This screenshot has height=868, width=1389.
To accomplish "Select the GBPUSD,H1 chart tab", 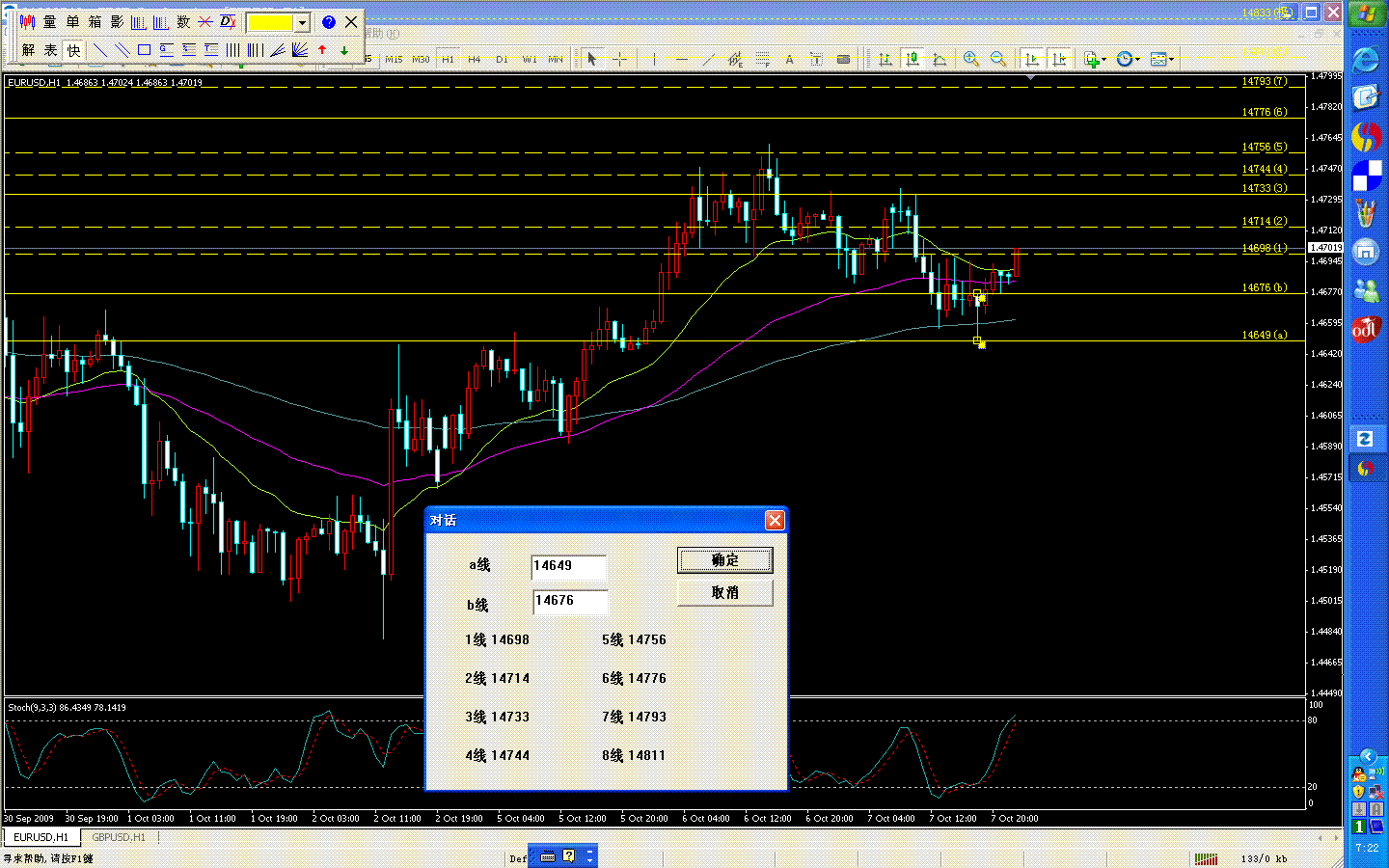I will 119,837.
